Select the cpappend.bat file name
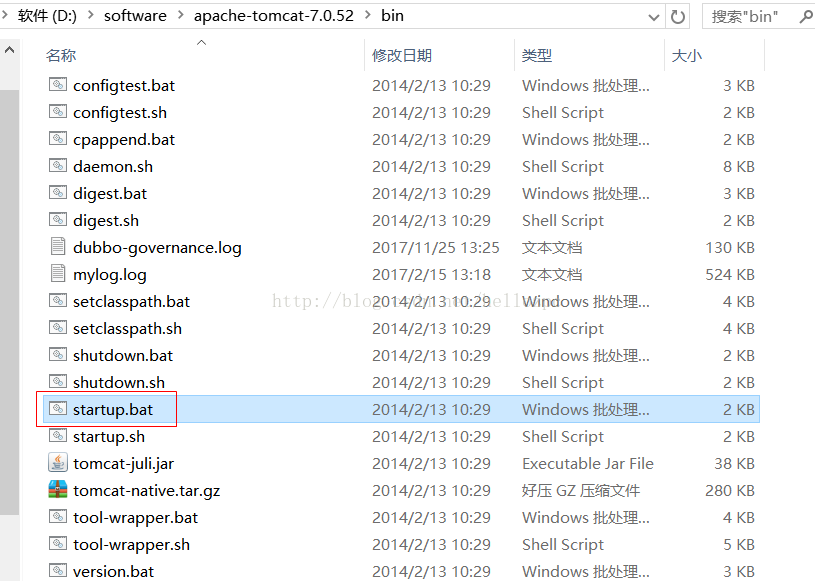 pyautogui.click(x=124, y=139)
